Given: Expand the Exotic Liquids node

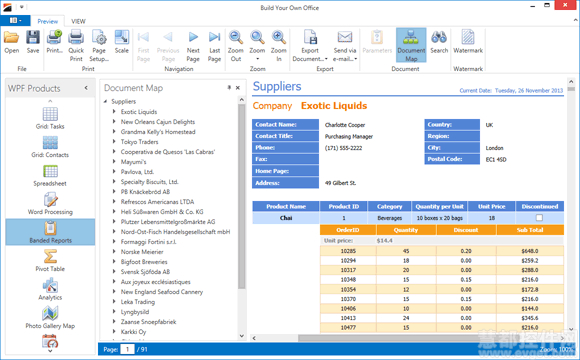Looking at the screenshot, I should [x=114, y=111].
